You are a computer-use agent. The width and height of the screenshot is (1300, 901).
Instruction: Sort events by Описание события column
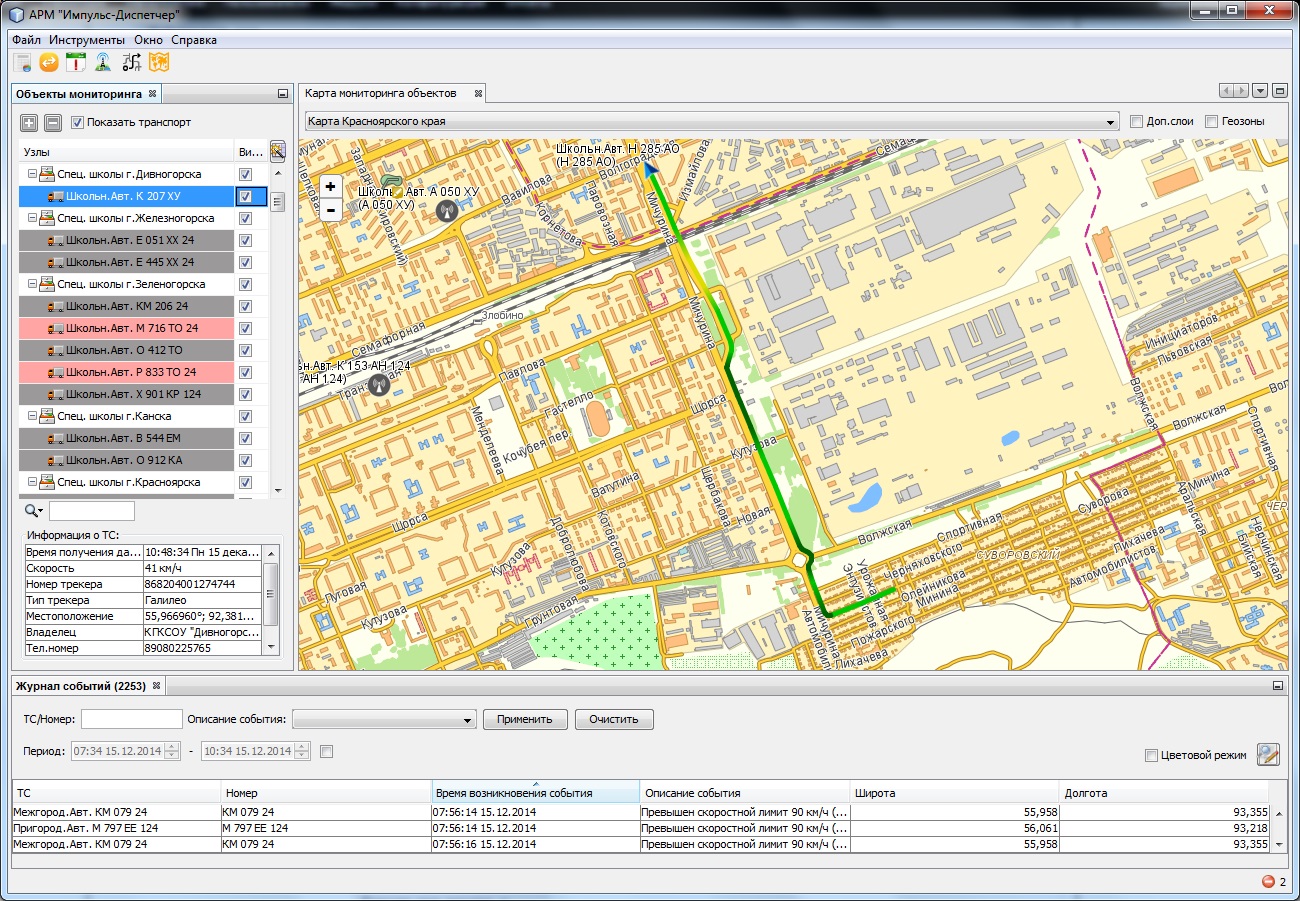745,792
